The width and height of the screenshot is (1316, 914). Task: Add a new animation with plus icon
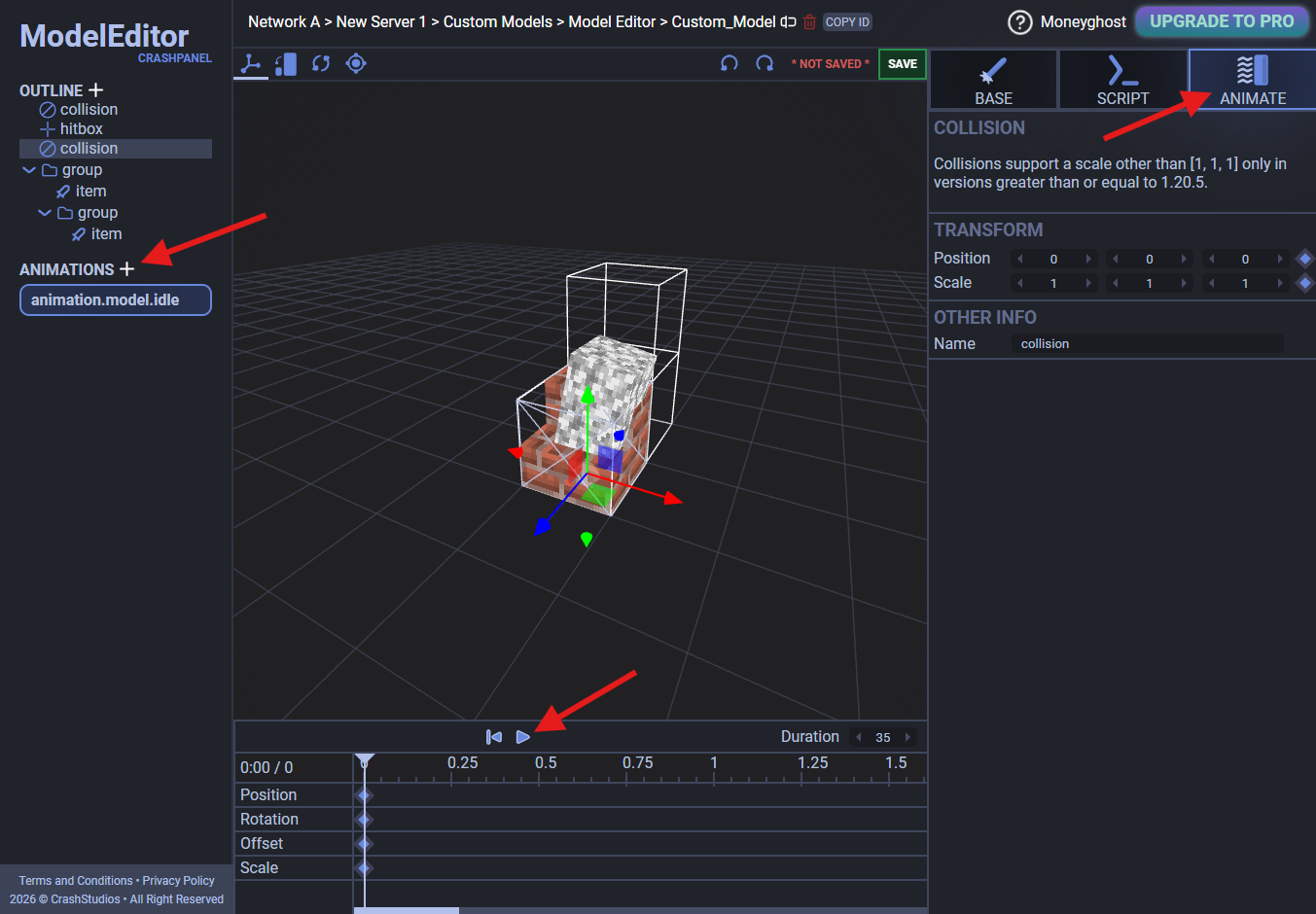(126, 269)
